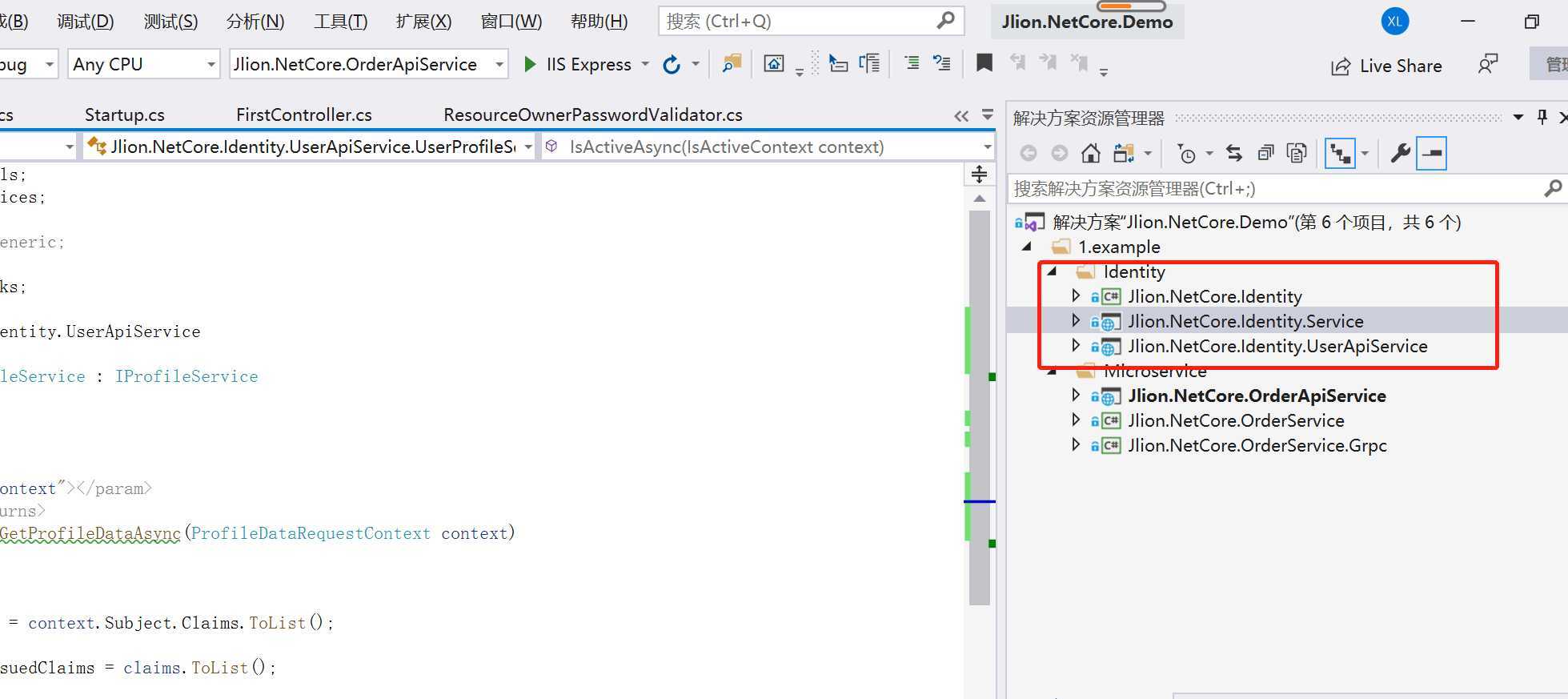Screen dimensions: 1568x699
Task: Open the 工具(T) menu
Action: 340,22
